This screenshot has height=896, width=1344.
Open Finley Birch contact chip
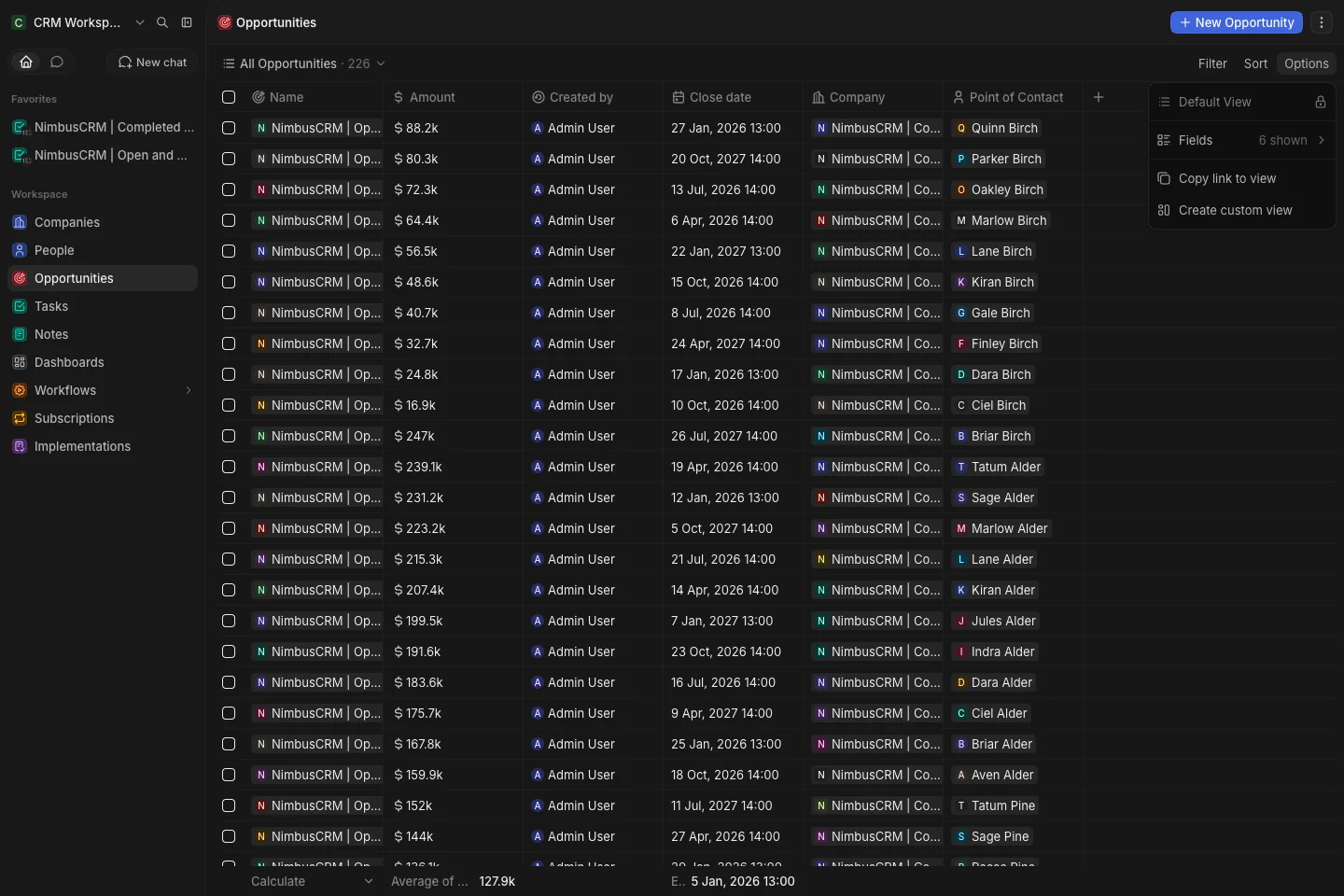point(996,343)
